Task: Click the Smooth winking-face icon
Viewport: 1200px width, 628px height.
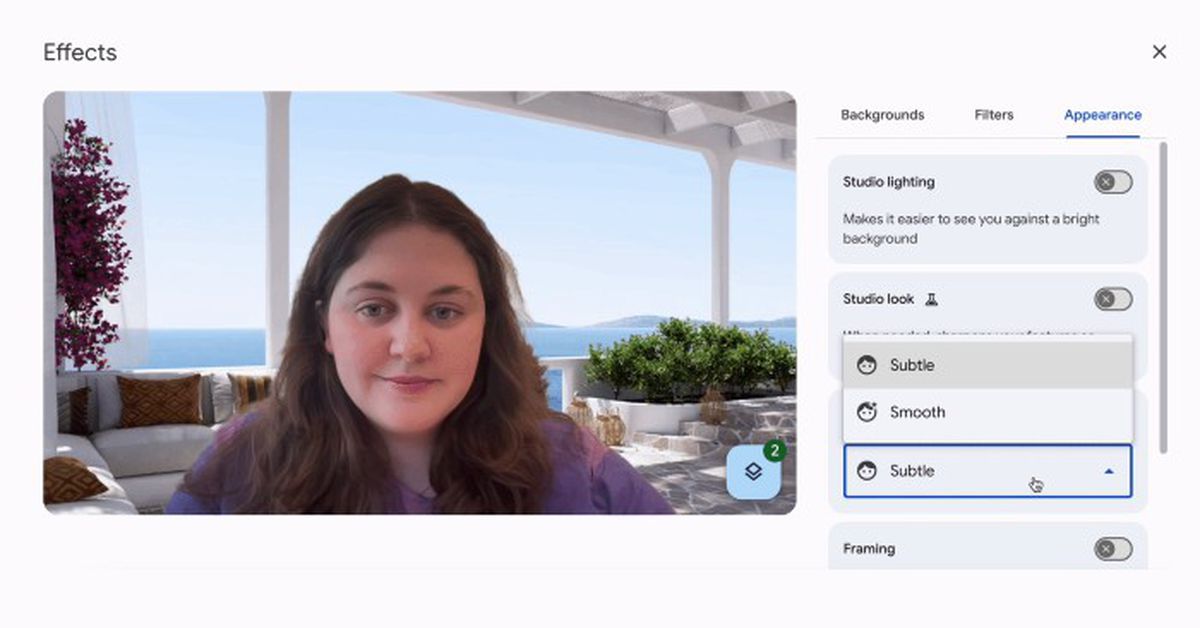Action: 868,412
